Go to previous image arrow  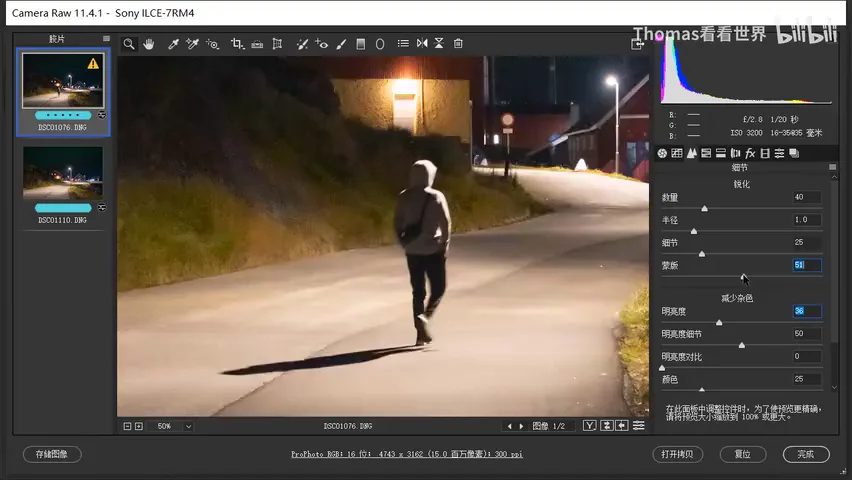509,426
